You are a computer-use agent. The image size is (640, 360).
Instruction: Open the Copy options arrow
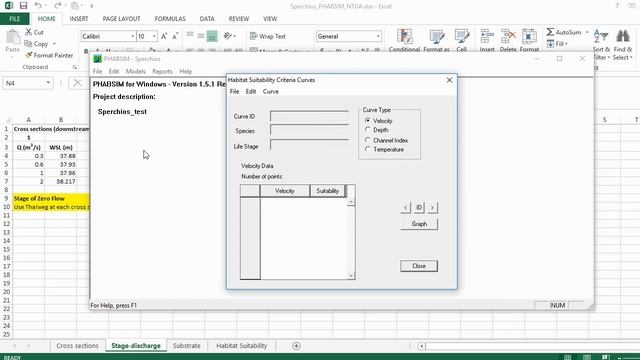click(x=54, y=44)
